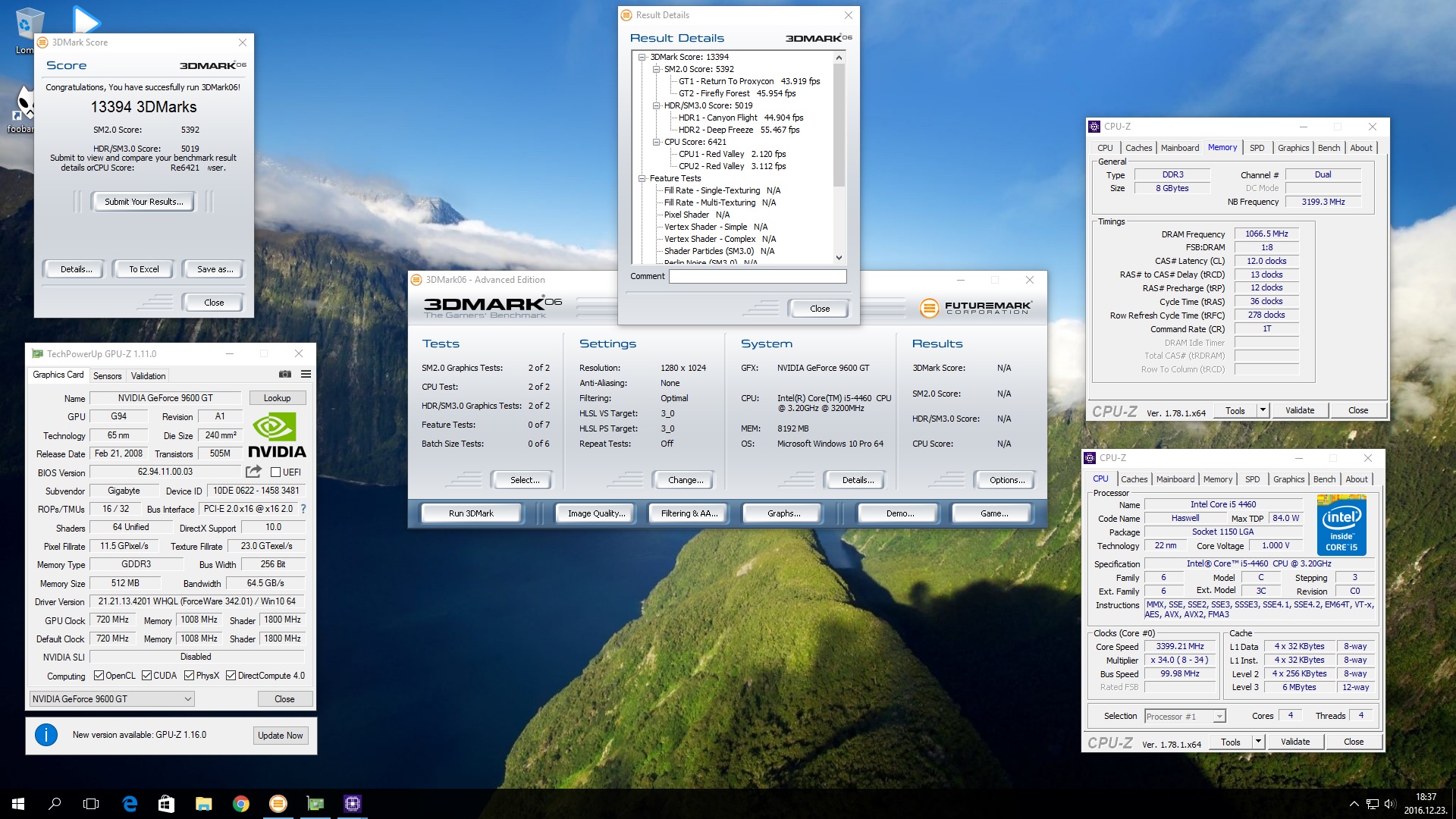
Task: Click the Result Details scrollbar down arrow
Action: tap(839, 258)
